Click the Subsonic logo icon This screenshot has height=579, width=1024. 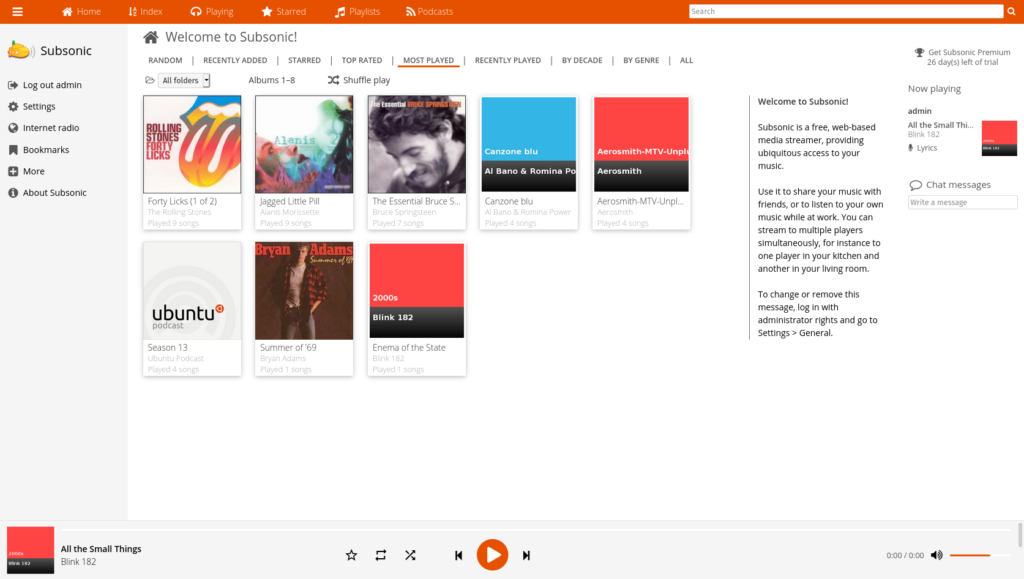coord(20,50)
